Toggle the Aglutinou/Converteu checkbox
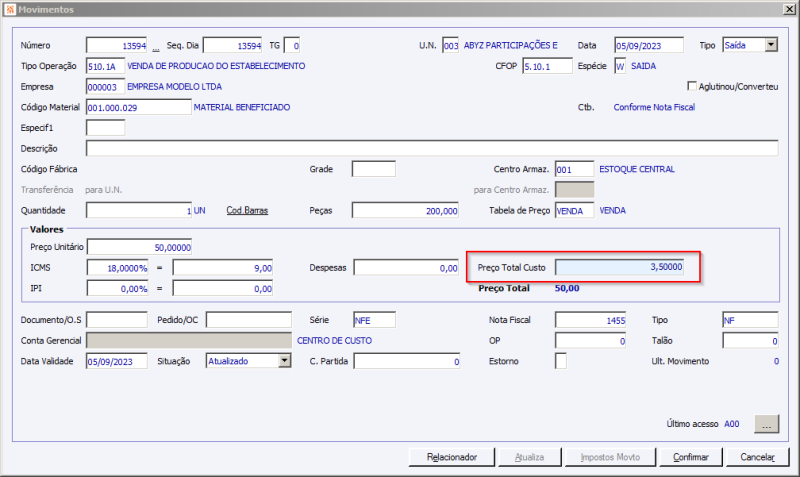Image resolution: width=800 pixels, height=477 pixels. pos(692,86)
